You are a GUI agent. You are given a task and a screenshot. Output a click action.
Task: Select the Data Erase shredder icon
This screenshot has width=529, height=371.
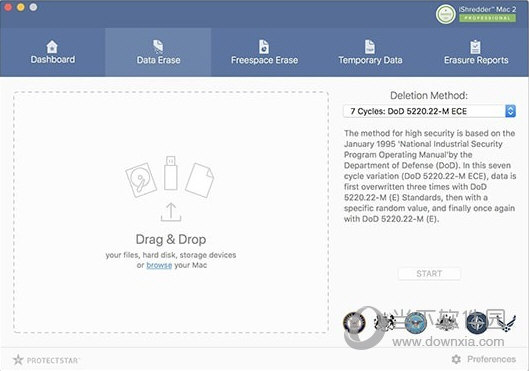[x=158, y=47]
